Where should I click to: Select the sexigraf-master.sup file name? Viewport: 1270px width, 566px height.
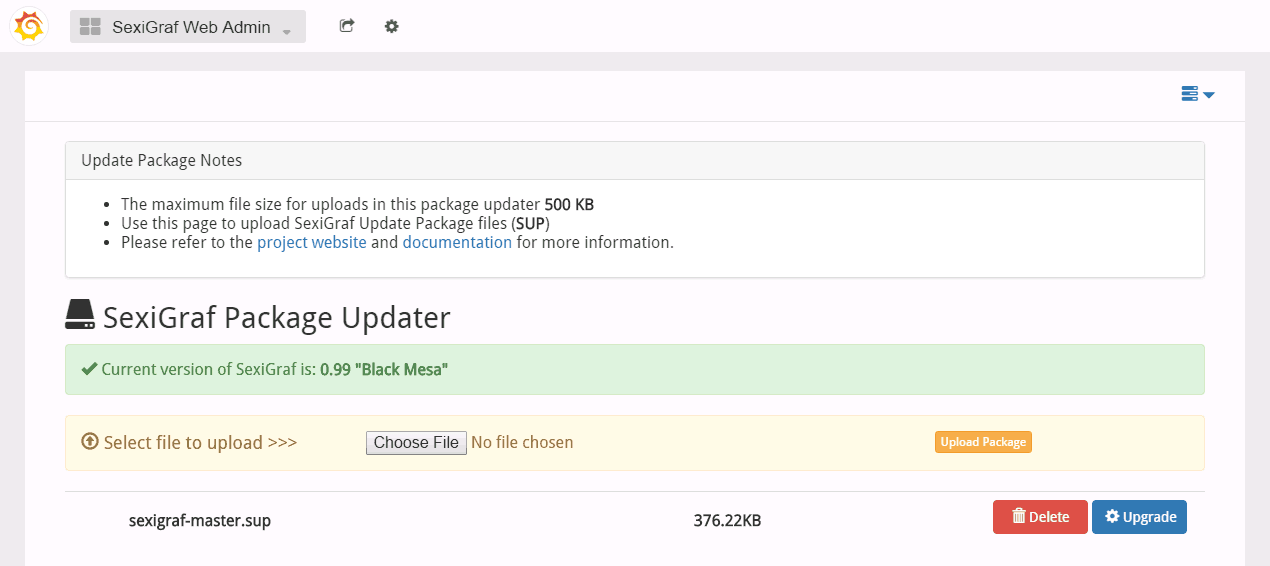click(200, 520)
